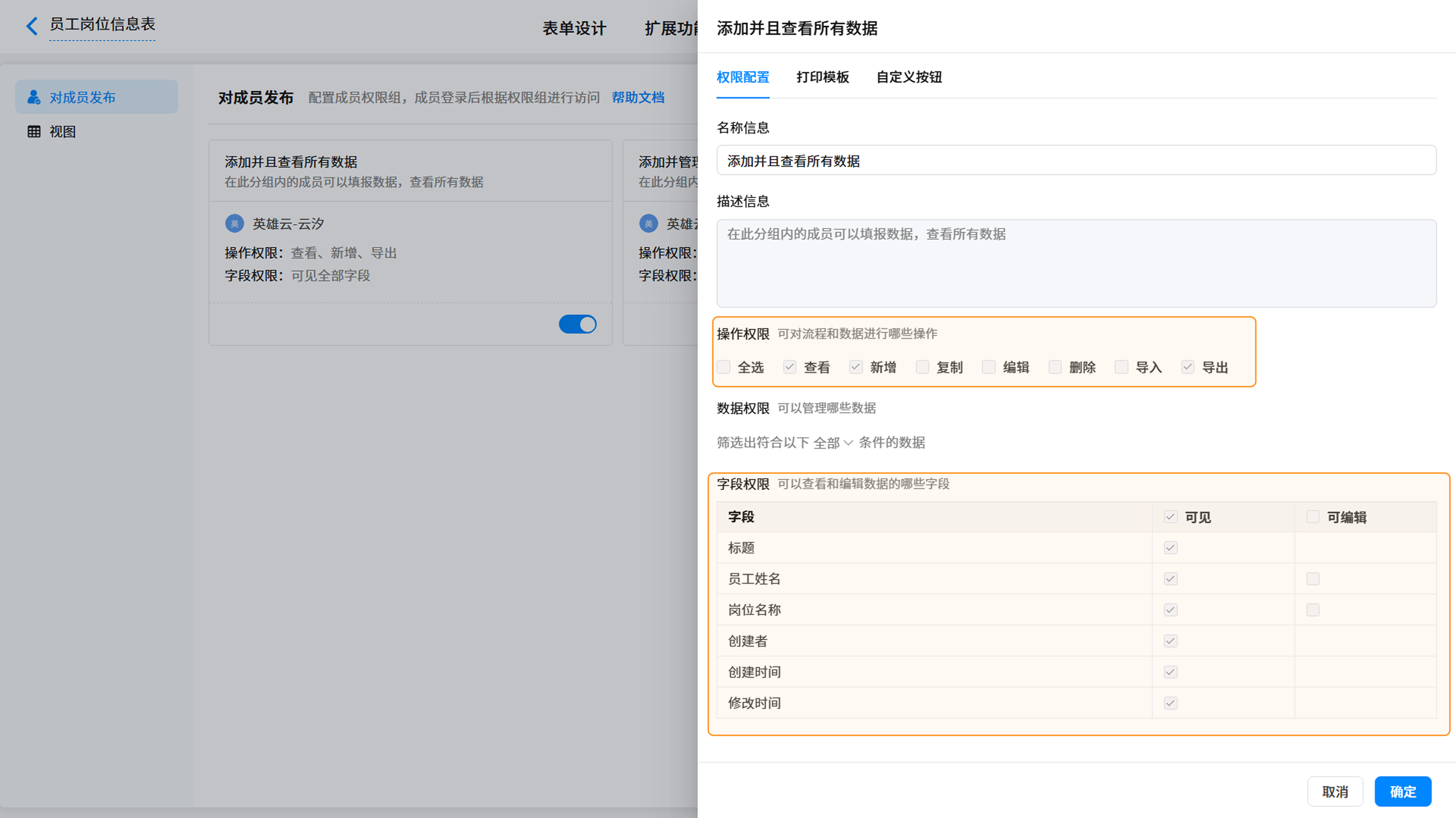The image size is (1456, 818).
Task: Check editable checkbox for 员工姓名 field
Action: pyautogui.click(x=1313, y=579)
